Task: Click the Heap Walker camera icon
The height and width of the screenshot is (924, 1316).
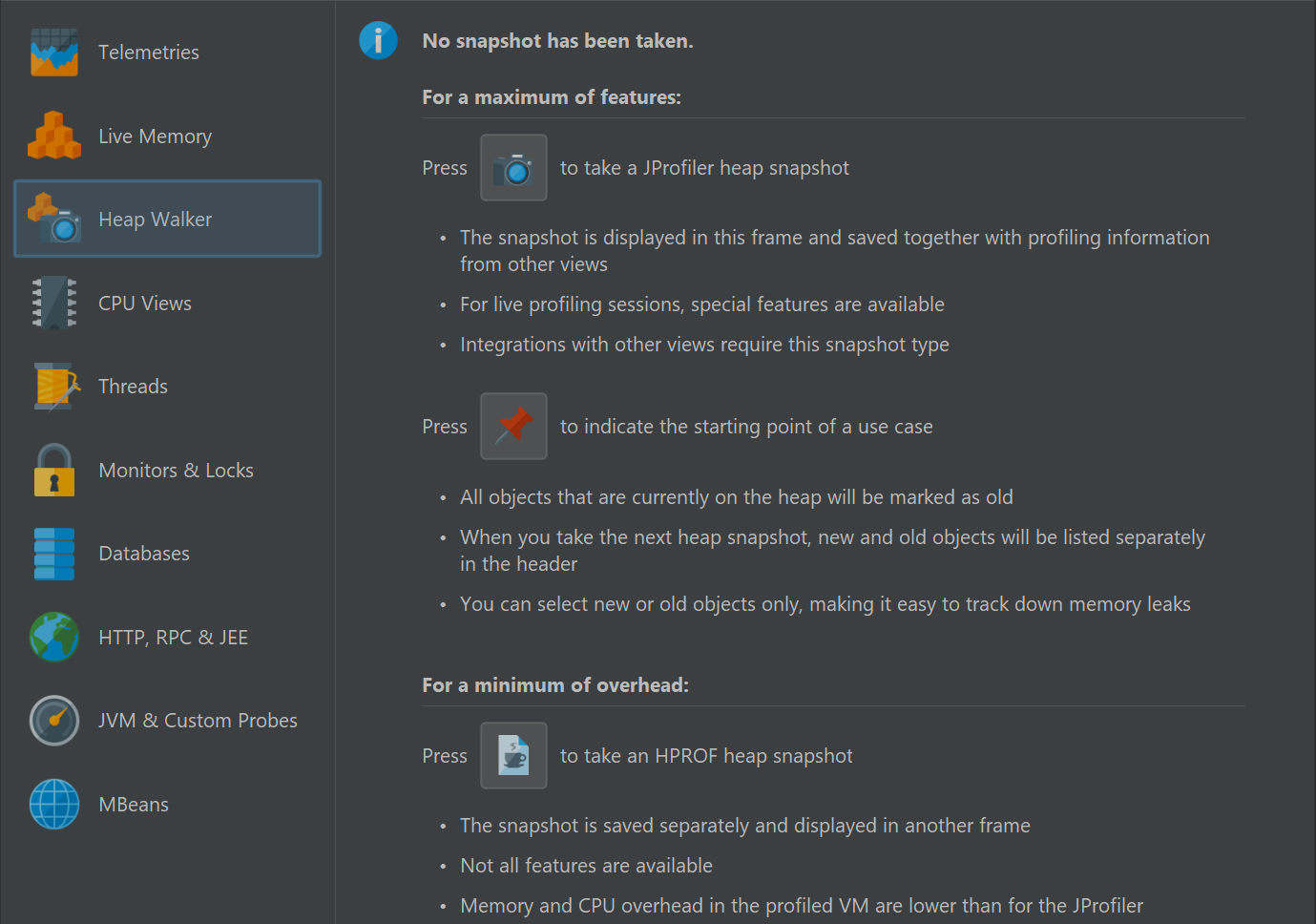Action: (54, 218)
